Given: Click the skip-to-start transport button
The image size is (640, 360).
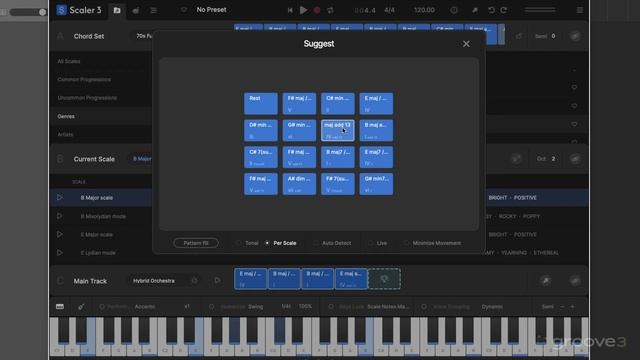Looking at the screenshot, I should [x=290, y=10].
